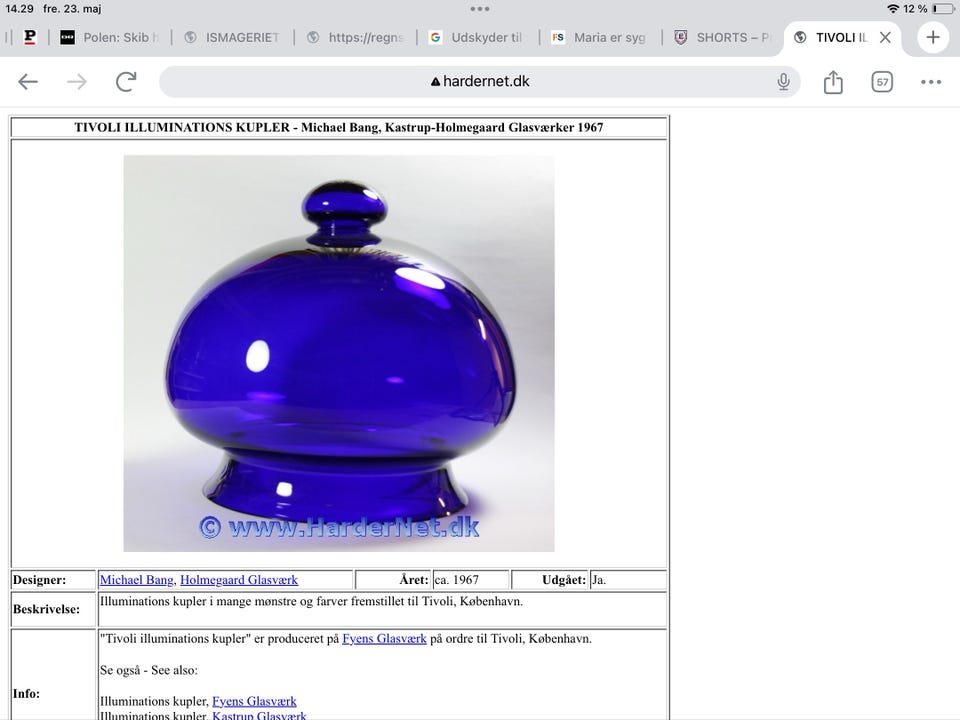Open the Michael Bang designer link

click(x=137, y=580)
